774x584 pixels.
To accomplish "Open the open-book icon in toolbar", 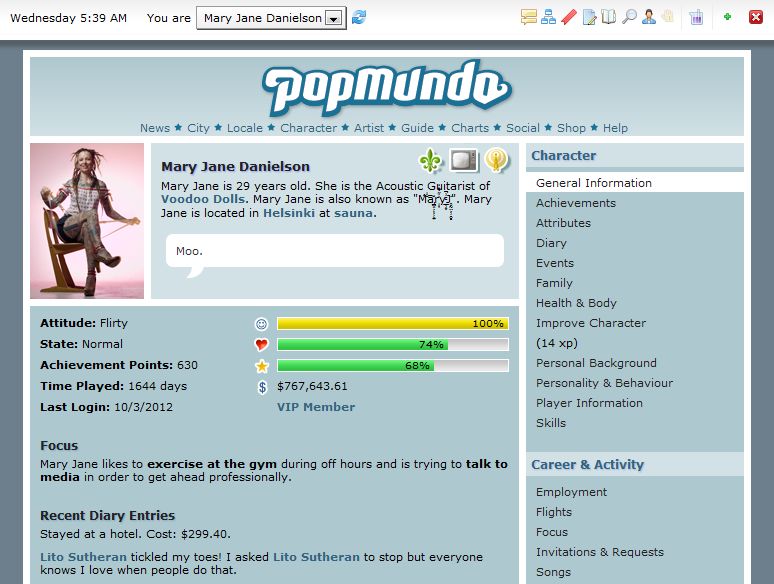I will click(x=609, y=17).
